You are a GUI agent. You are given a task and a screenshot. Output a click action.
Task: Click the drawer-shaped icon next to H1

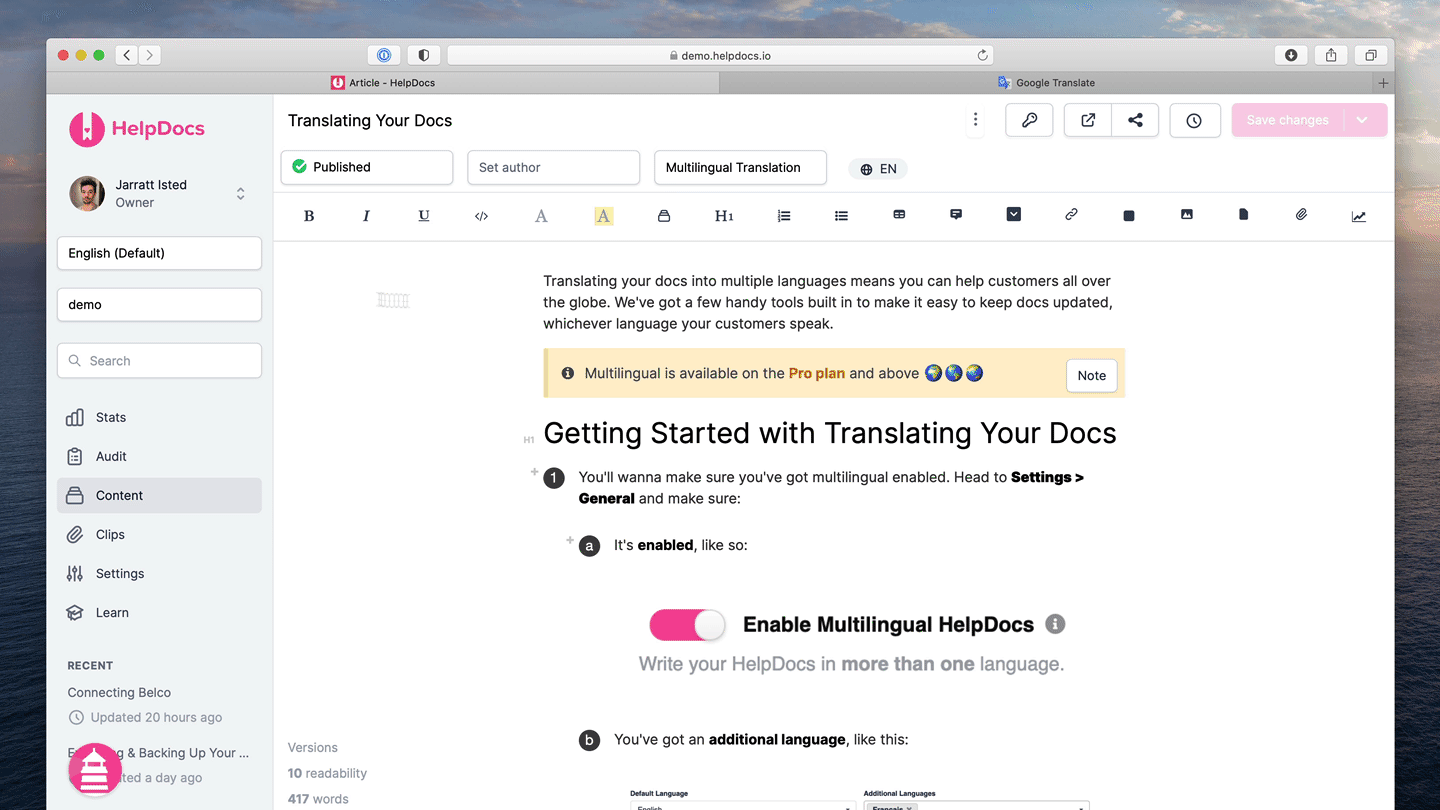(663, 216)
